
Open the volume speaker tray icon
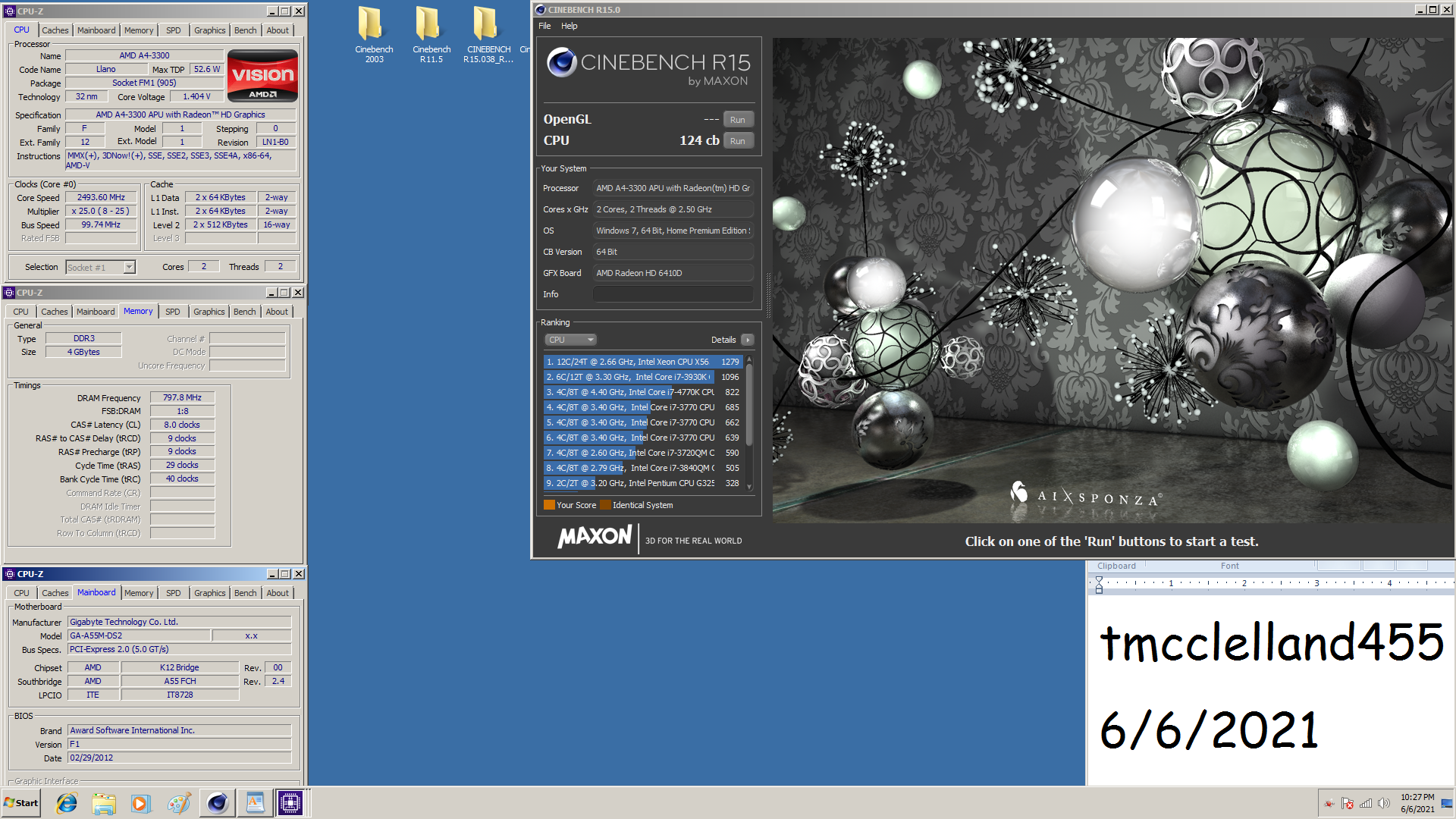[x=1384, y=803]
